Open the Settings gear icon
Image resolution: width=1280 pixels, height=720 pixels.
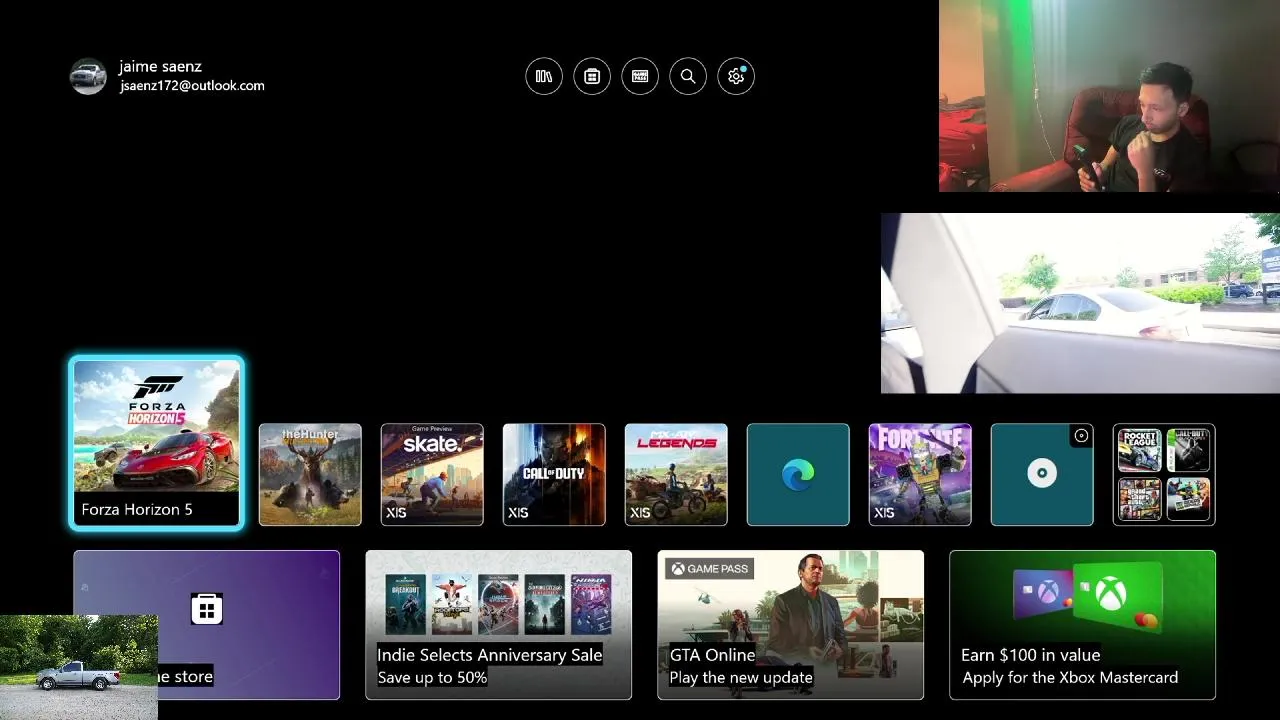point(736,76)
